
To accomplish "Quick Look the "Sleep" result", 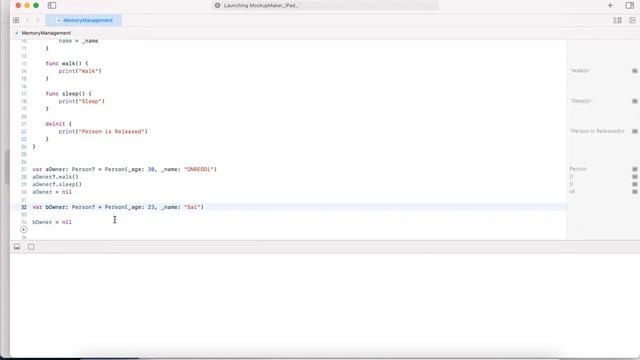I will click(635, 101).
